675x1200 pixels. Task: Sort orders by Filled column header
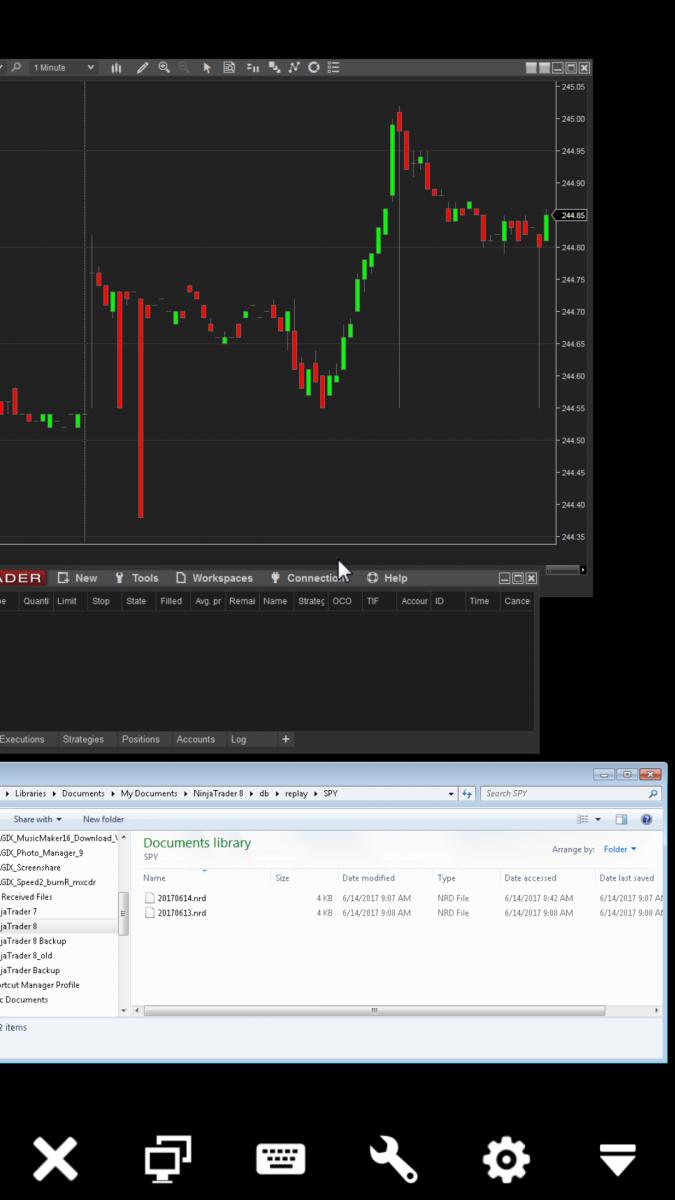click(172, 601)
